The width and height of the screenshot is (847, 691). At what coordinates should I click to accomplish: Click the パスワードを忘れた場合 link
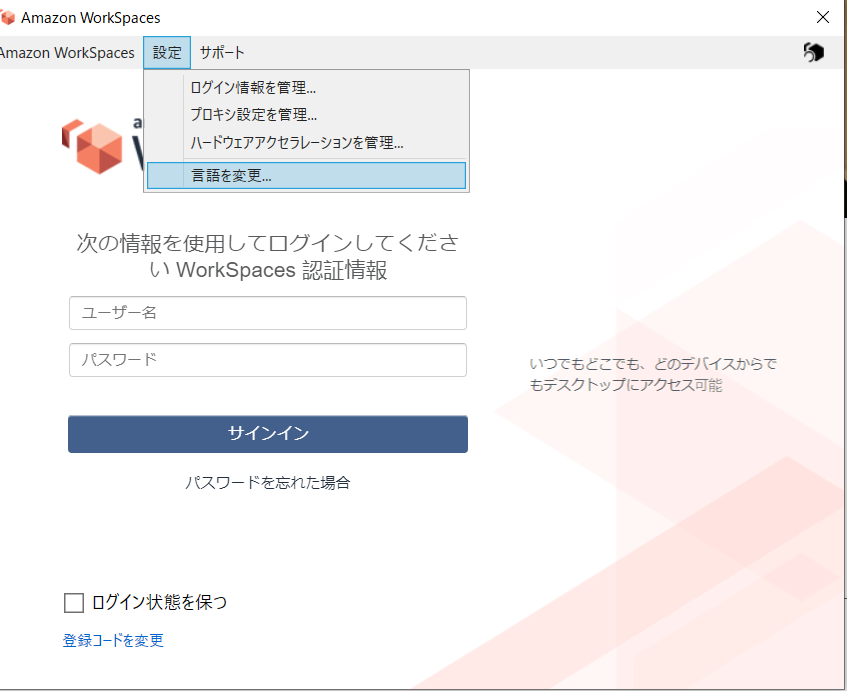click(x=267, y=482)
